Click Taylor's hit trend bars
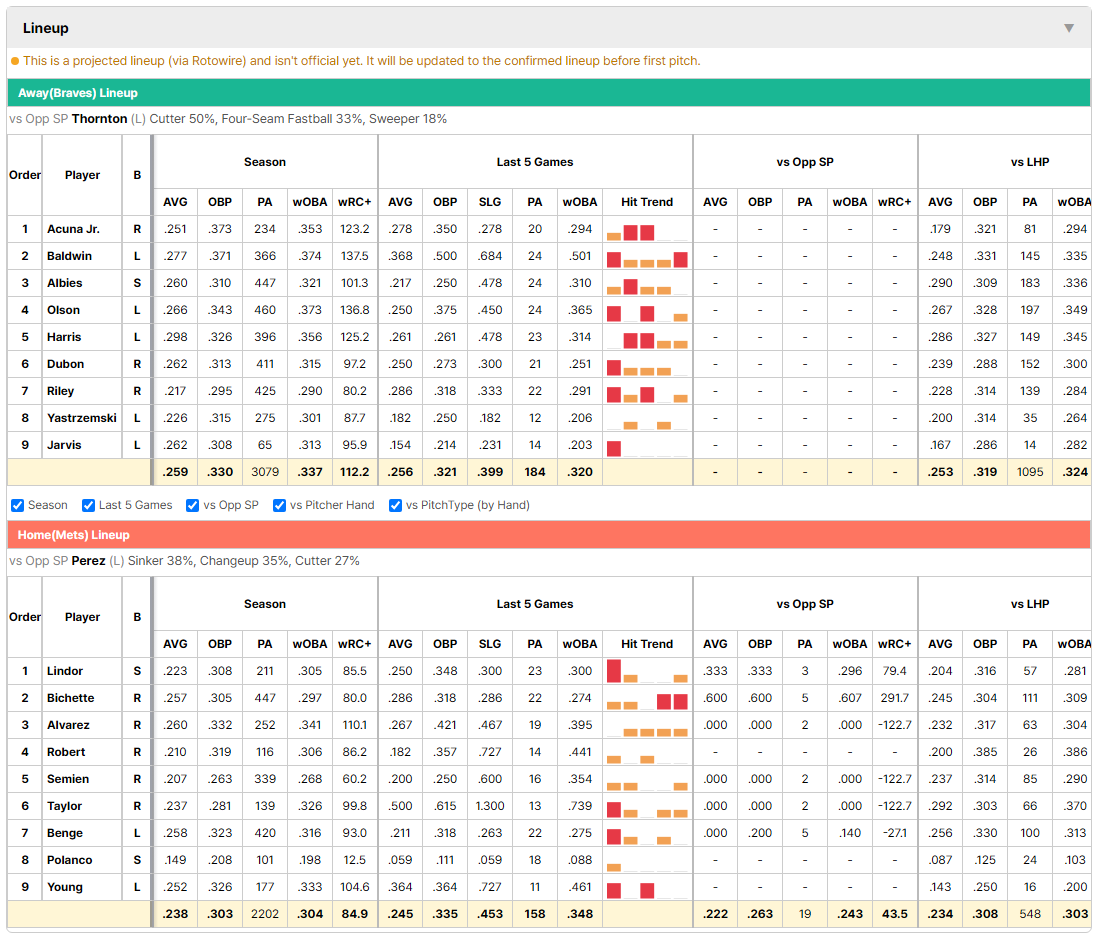Image resolution: width=1098 pixels, height=939 pixels. tap(647, 807)
